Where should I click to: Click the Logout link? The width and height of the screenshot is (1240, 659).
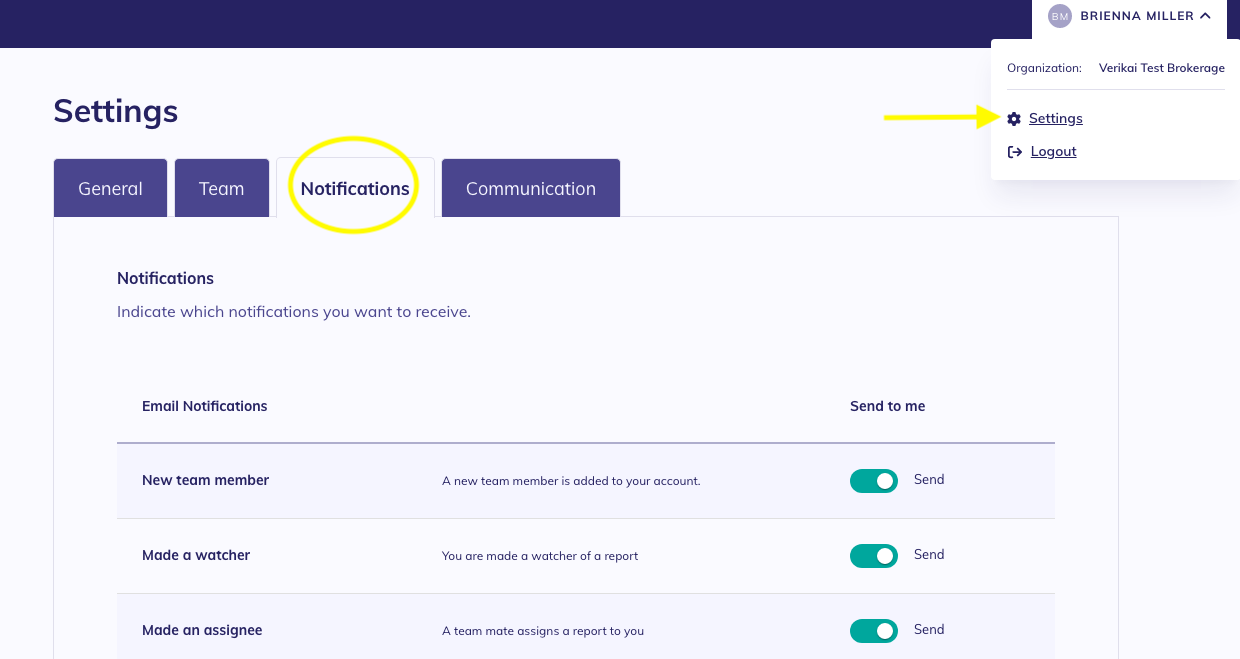point(1053,152)
